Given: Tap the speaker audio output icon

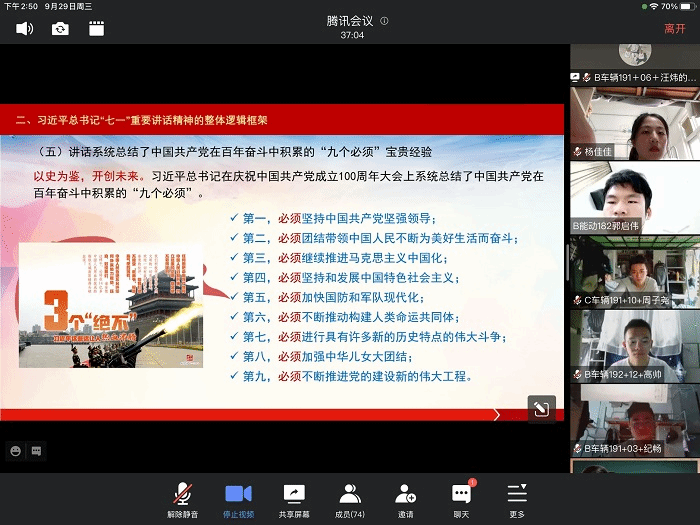Looking at the screenshot, I should click(x=25, y=29).
